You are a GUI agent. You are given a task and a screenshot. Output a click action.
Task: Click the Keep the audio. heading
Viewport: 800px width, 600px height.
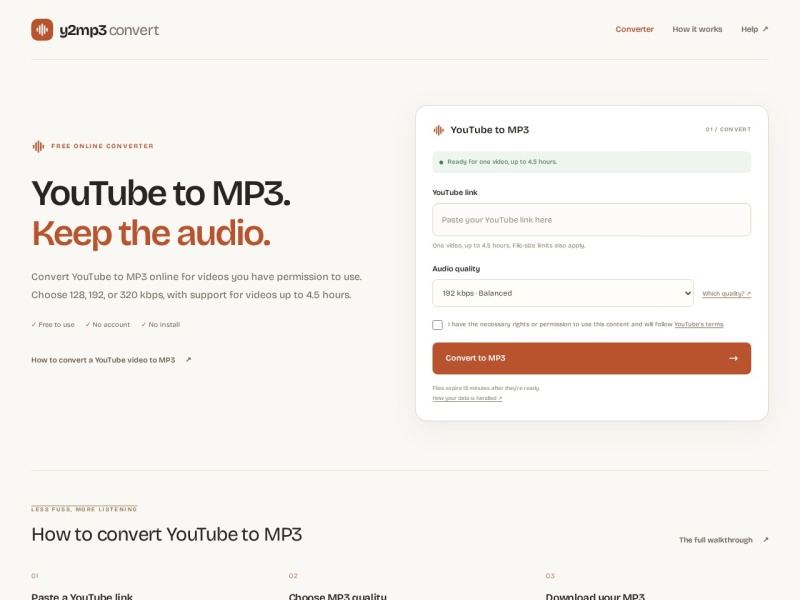tap(151, 233)
